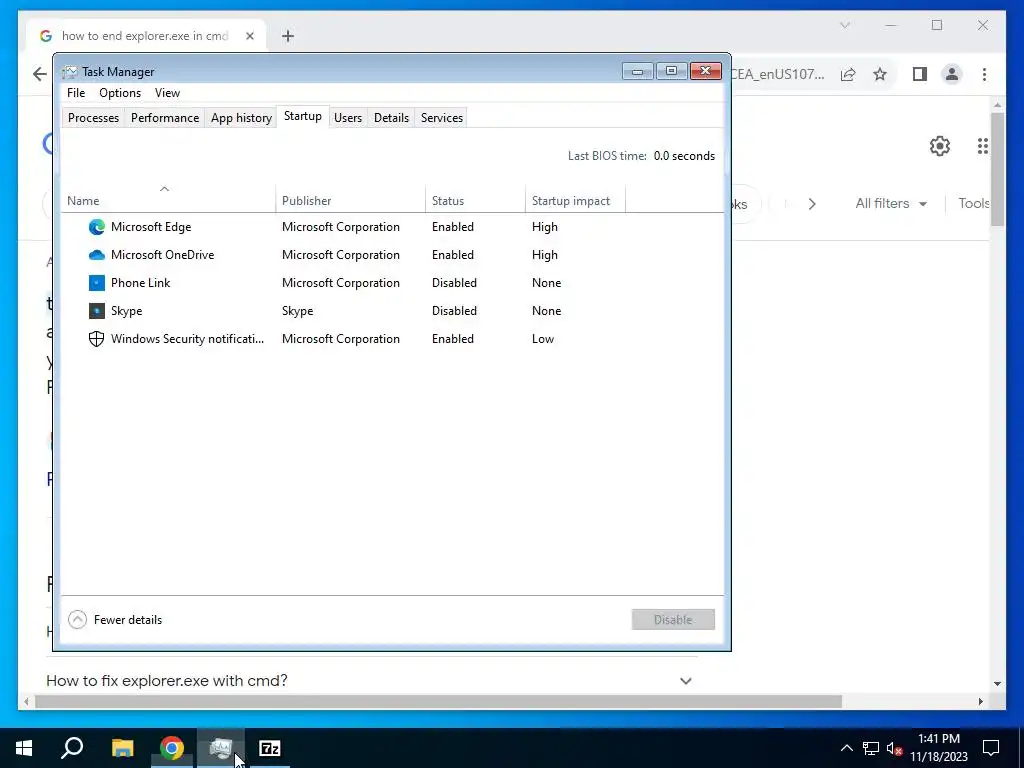Viewport: 1024px width, 768px height.
Task: Switch to the Details tab
Action: (391, 118)
